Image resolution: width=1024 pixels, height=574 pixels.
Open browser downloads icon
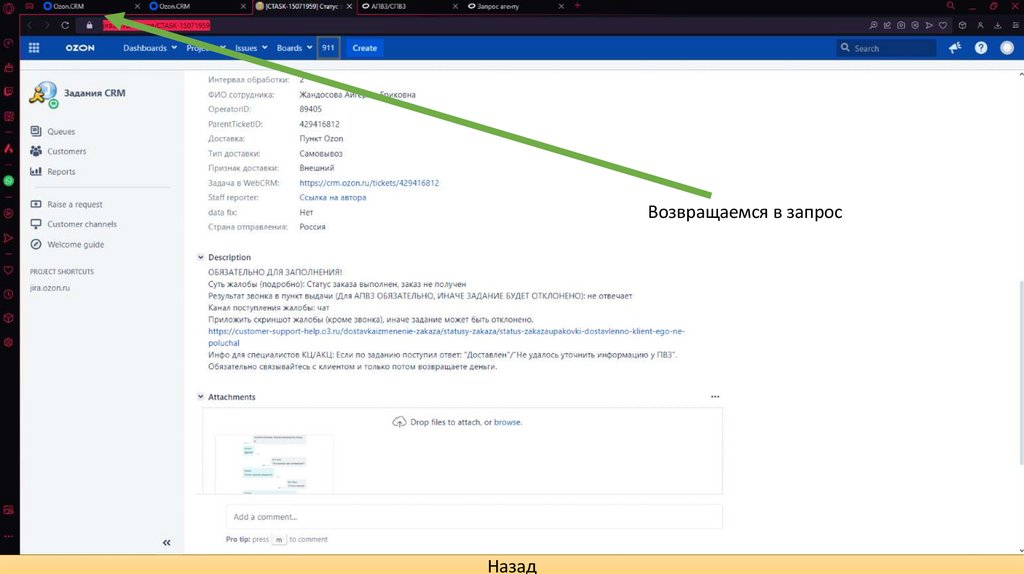tap(998, 25)
